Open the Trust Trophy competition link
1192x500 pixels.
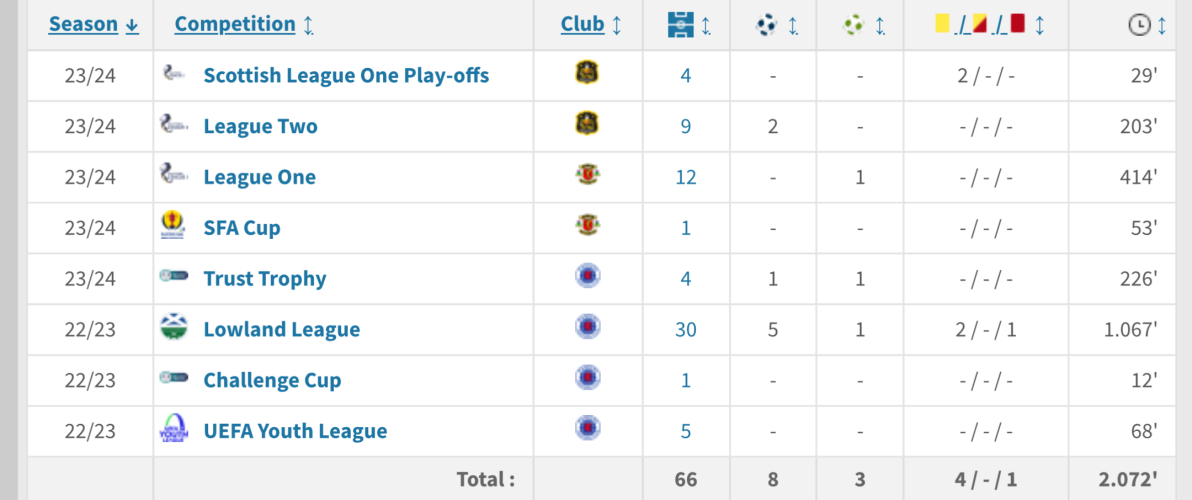click(265, 278)
